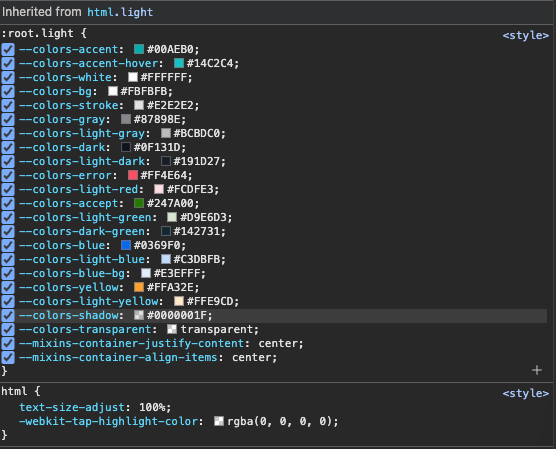
Task: Toggle the --colors-accept checkbox
Action: pyautogui.click(x=8, y=204)
